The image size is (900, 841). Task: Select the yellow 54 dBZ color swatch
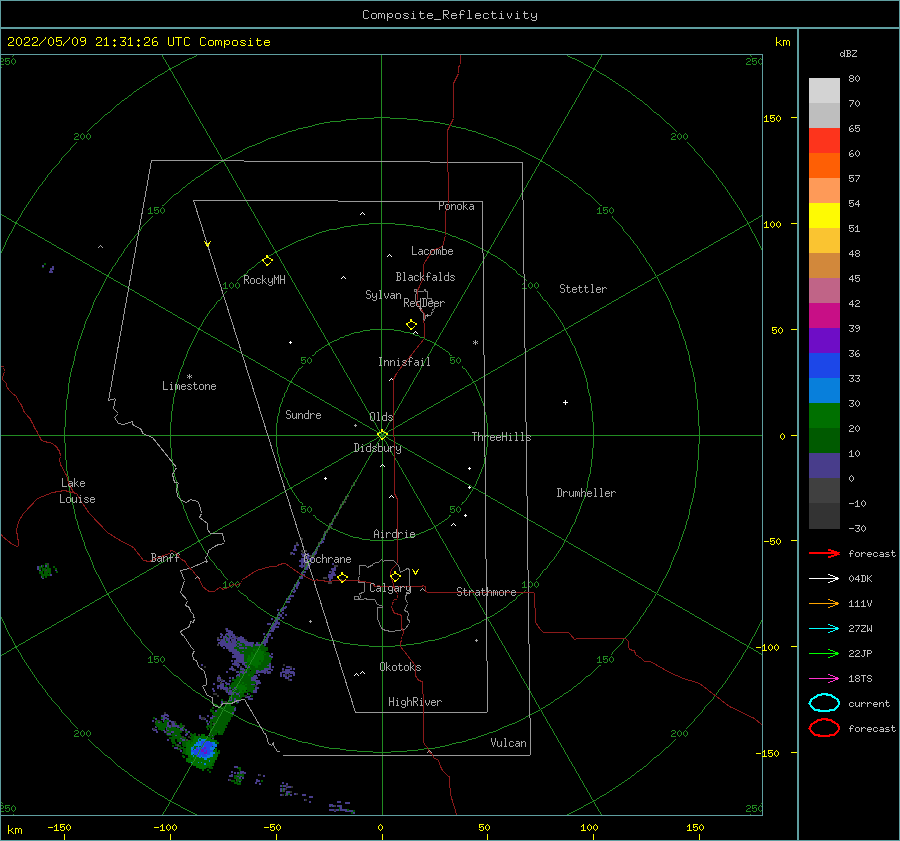click(x=824, y=216)
